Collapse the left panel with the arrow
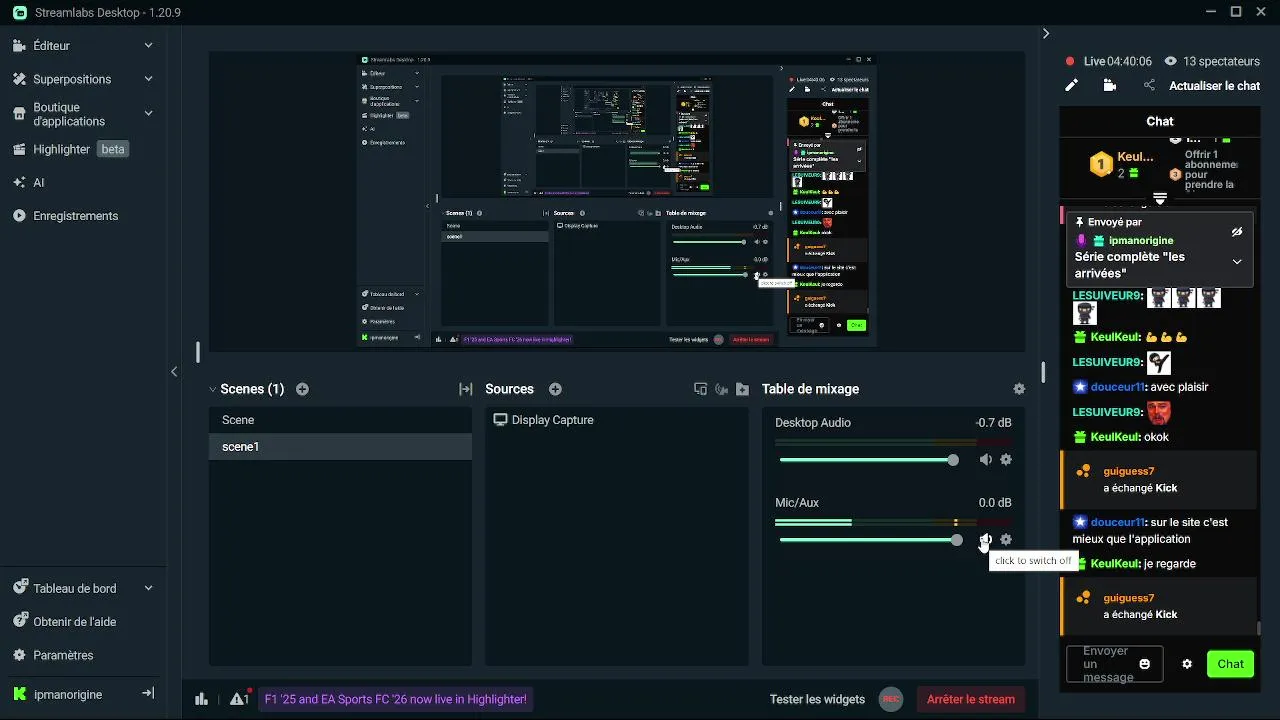The image size is (1280, 720). pos(174,372)
